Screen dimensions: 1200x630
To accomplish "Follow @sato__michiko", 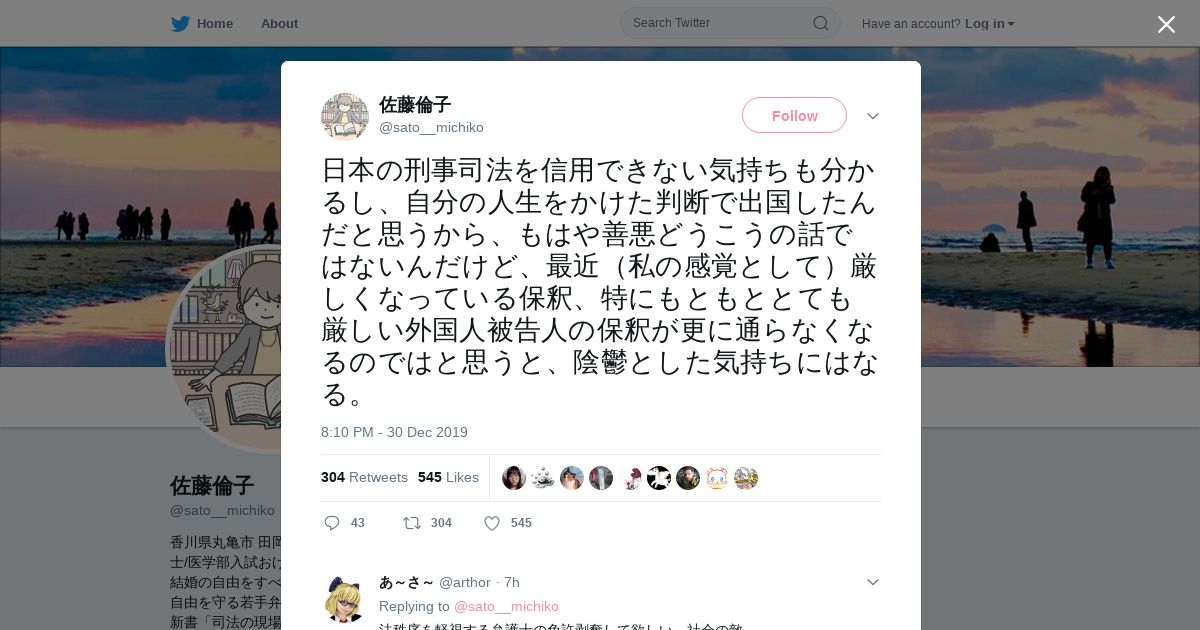I will [x=794, y=115].
